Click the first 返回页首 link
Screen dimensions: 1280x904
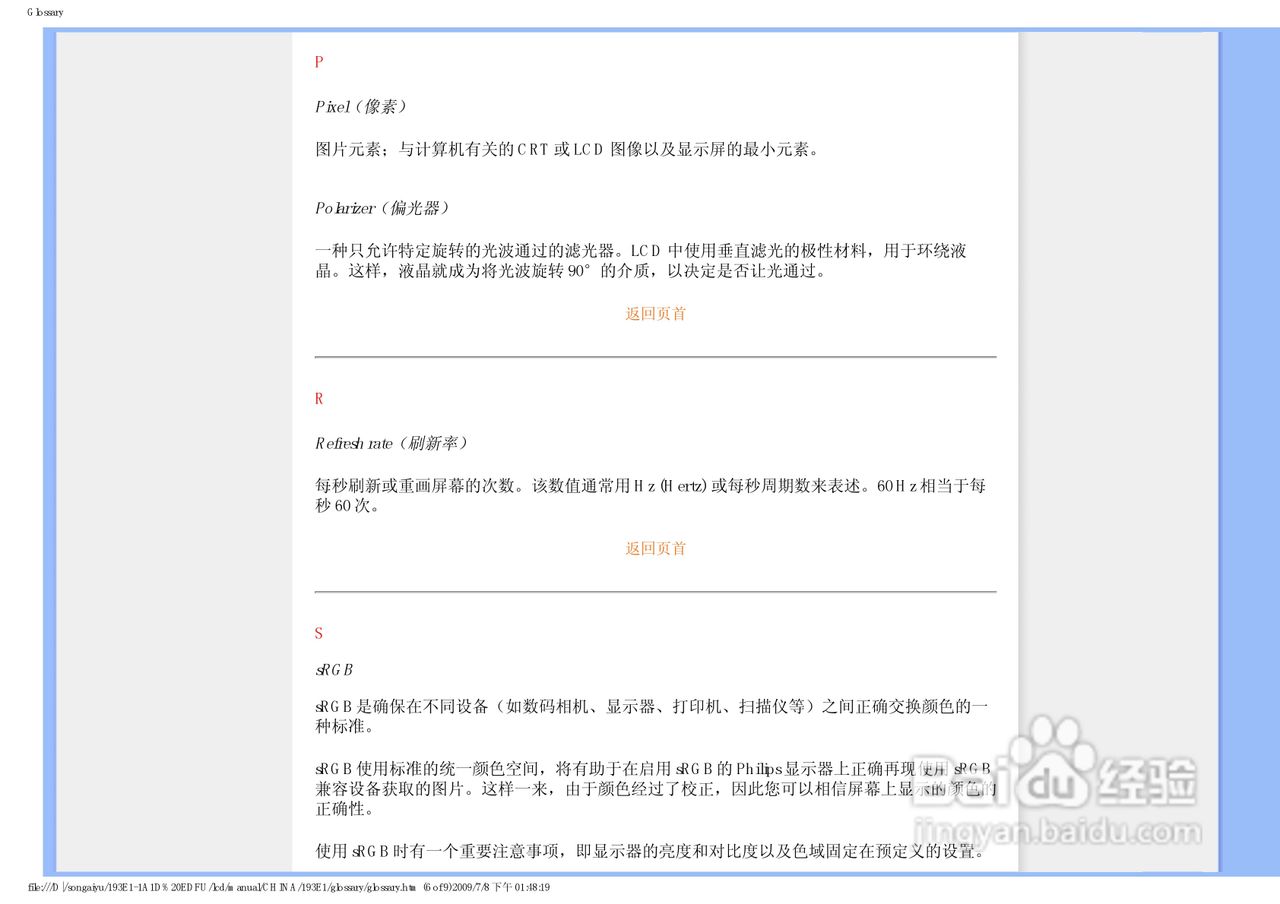[x=655, y=313]
